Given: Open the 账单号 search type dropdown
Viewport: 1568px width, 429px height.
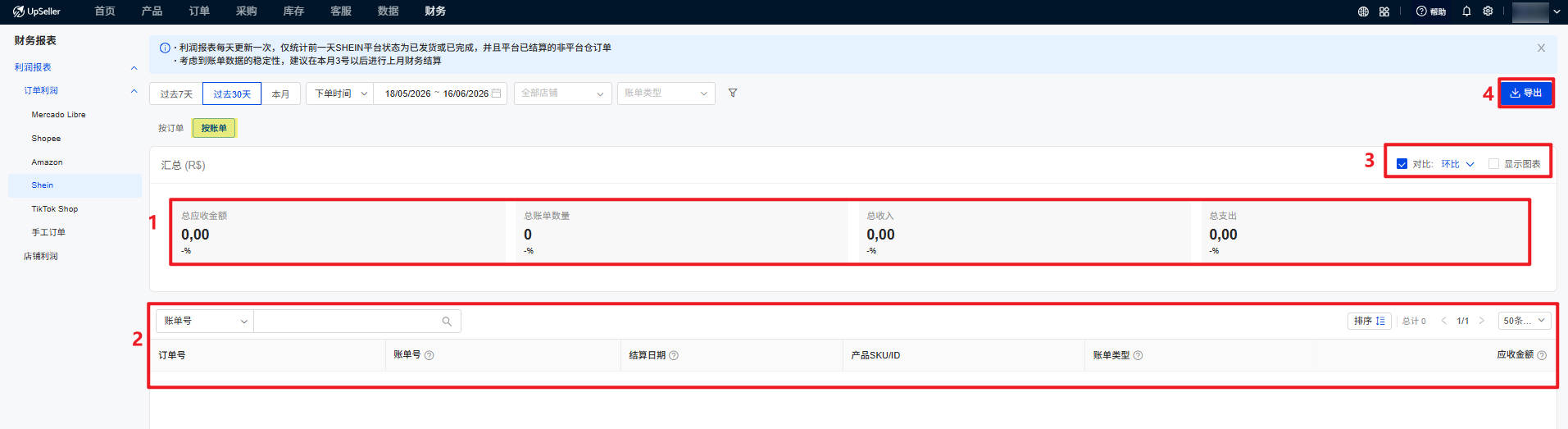Looking at the screenshot, I should (205, 322).
